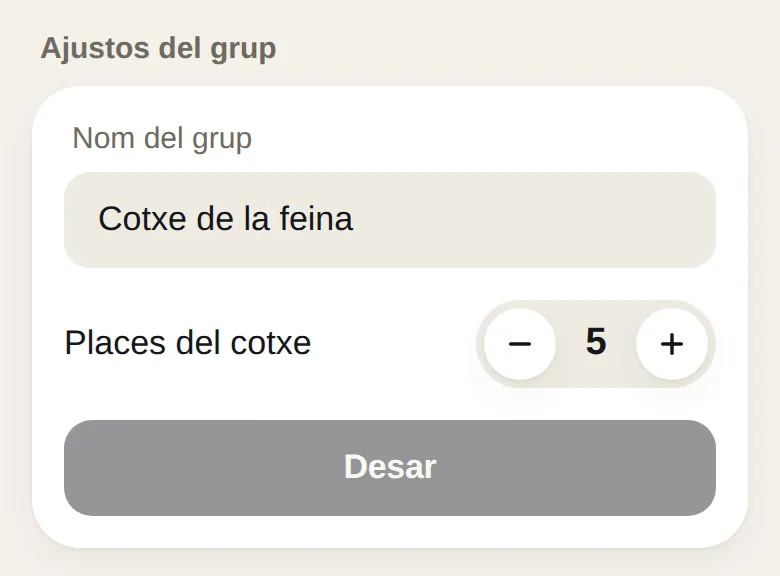This screenshot has width=780, height=576.
Task: Reduce 'Places del cotxe' by one
Action: (520, 344)
